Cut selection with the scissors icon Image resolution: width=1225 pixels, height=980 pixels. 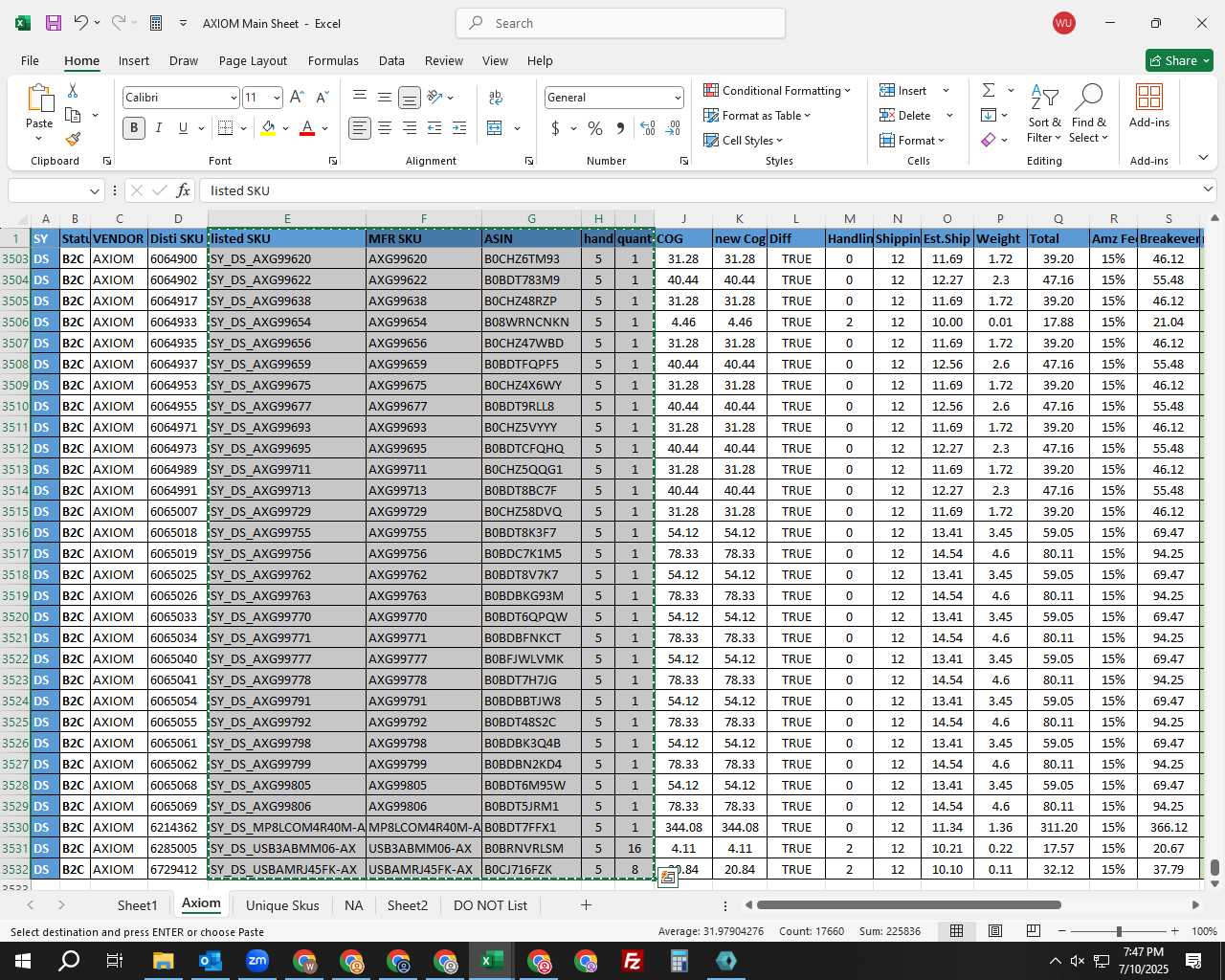coord(73,90)
